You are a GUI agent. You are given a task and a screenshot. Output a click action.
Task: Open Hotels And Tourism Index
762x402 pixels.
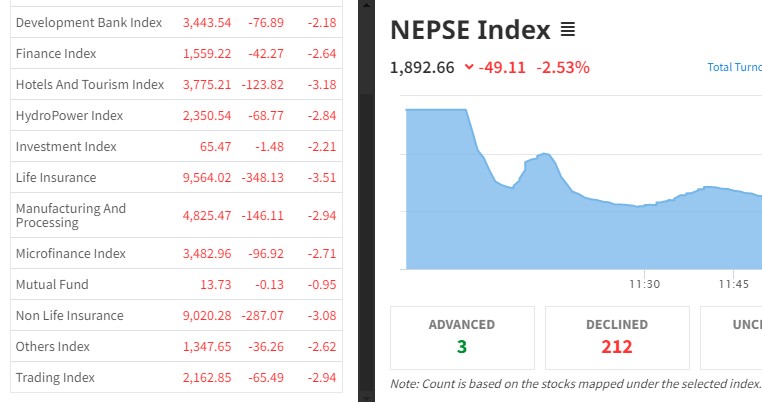pos(90,84)
